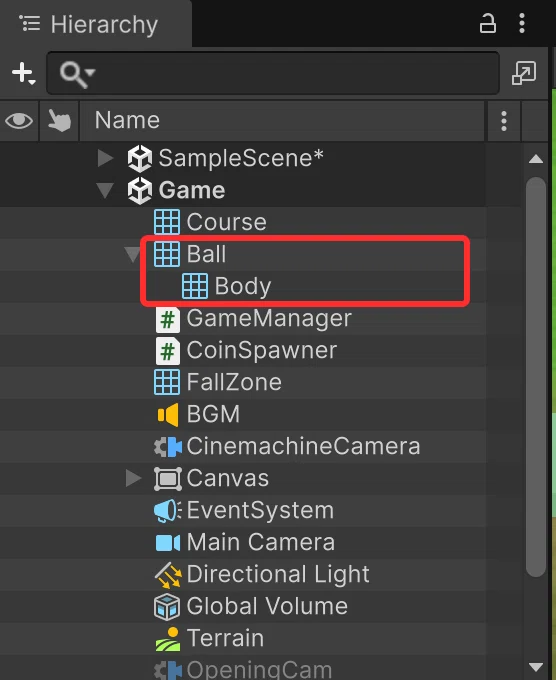This screenshot has height=680, width=556.
Task: Open the scene search window icon
Action: click(x=524, y=72)
